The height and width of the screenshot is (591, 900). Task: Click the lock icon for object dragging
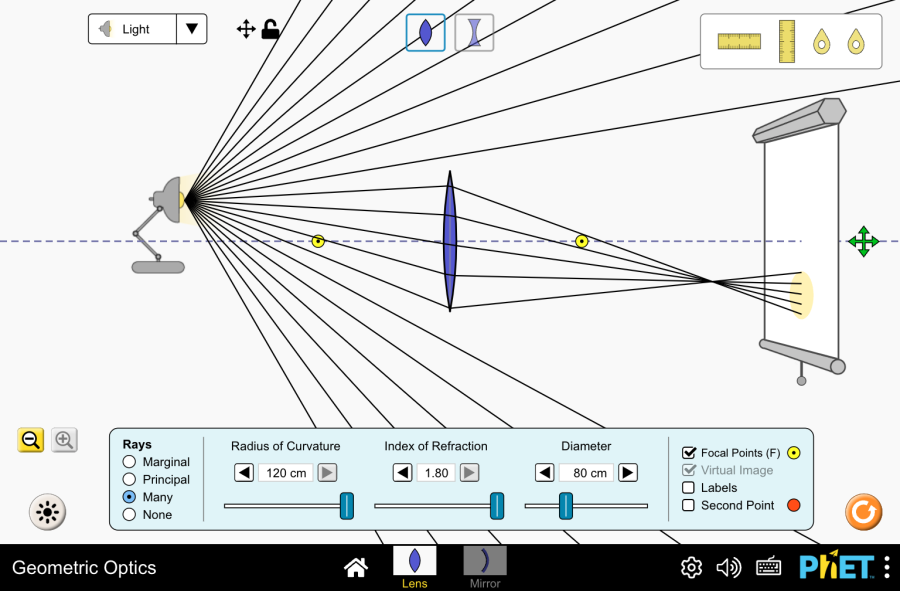[x=270, y=29]
